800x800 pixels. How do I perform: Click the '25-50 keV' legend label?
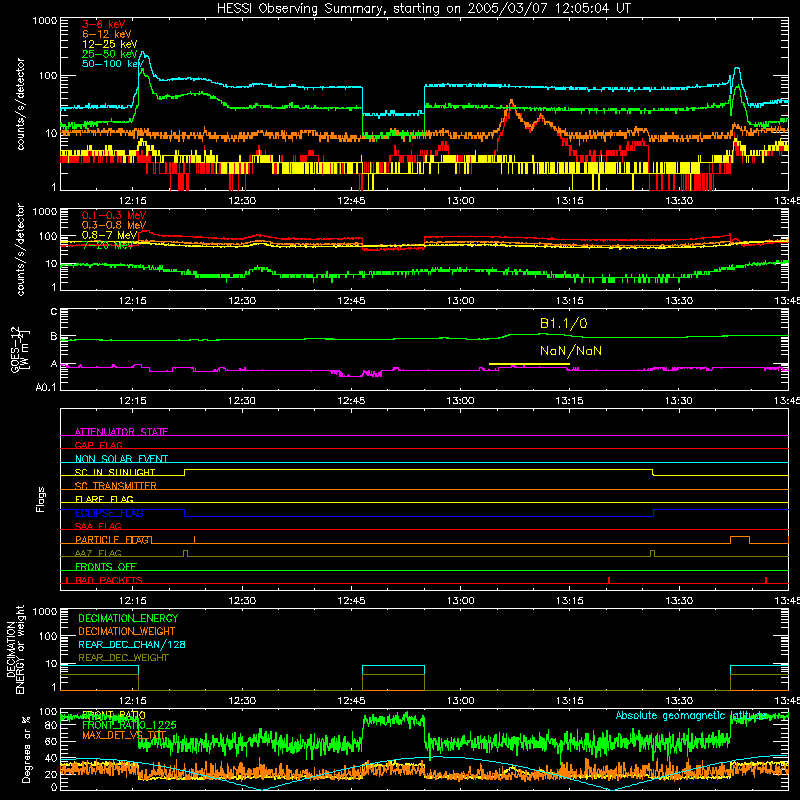click(x=110, y=54)
